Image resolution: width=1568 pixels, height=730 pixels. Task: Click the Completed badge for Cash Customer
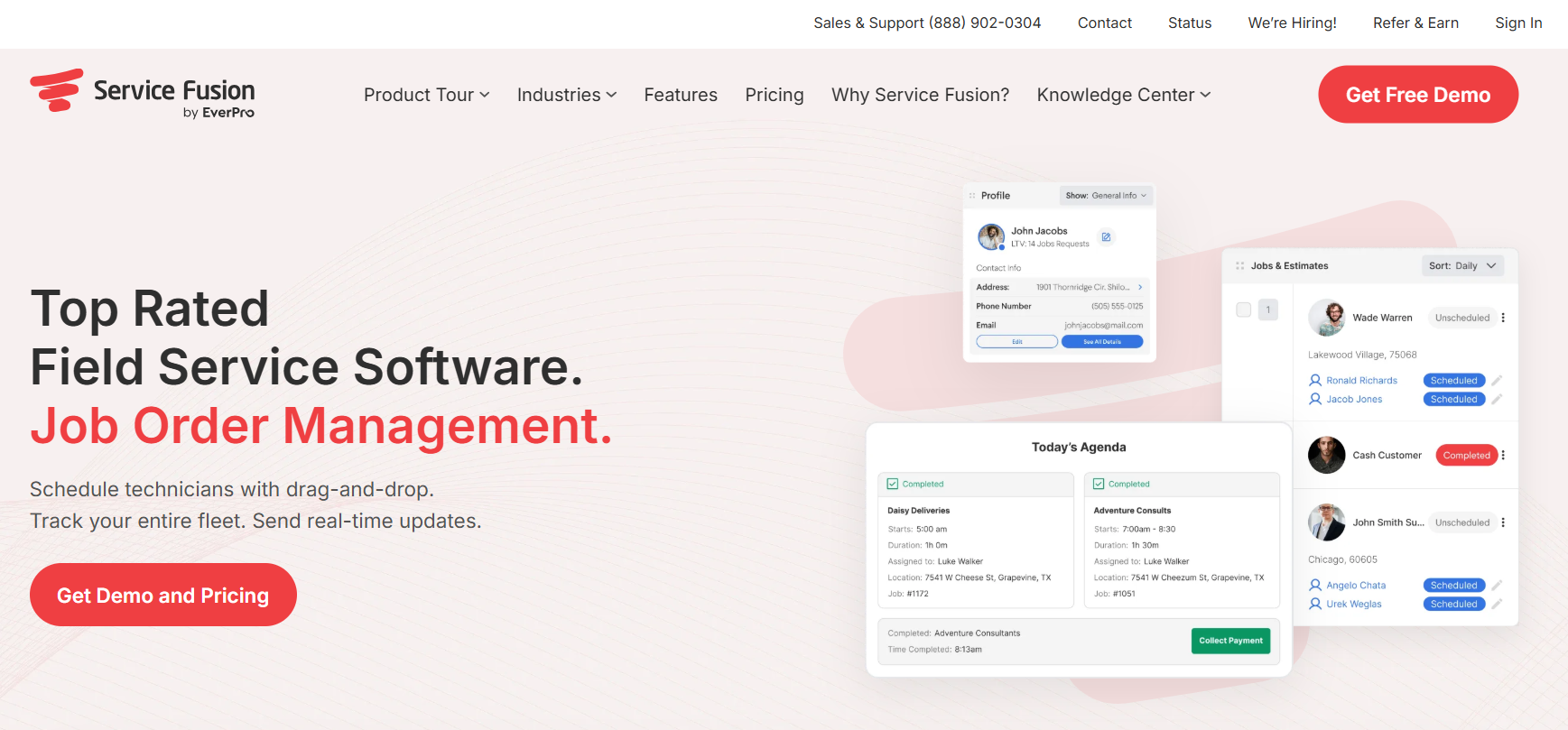pyautogui.click(x=1466, y=455)
